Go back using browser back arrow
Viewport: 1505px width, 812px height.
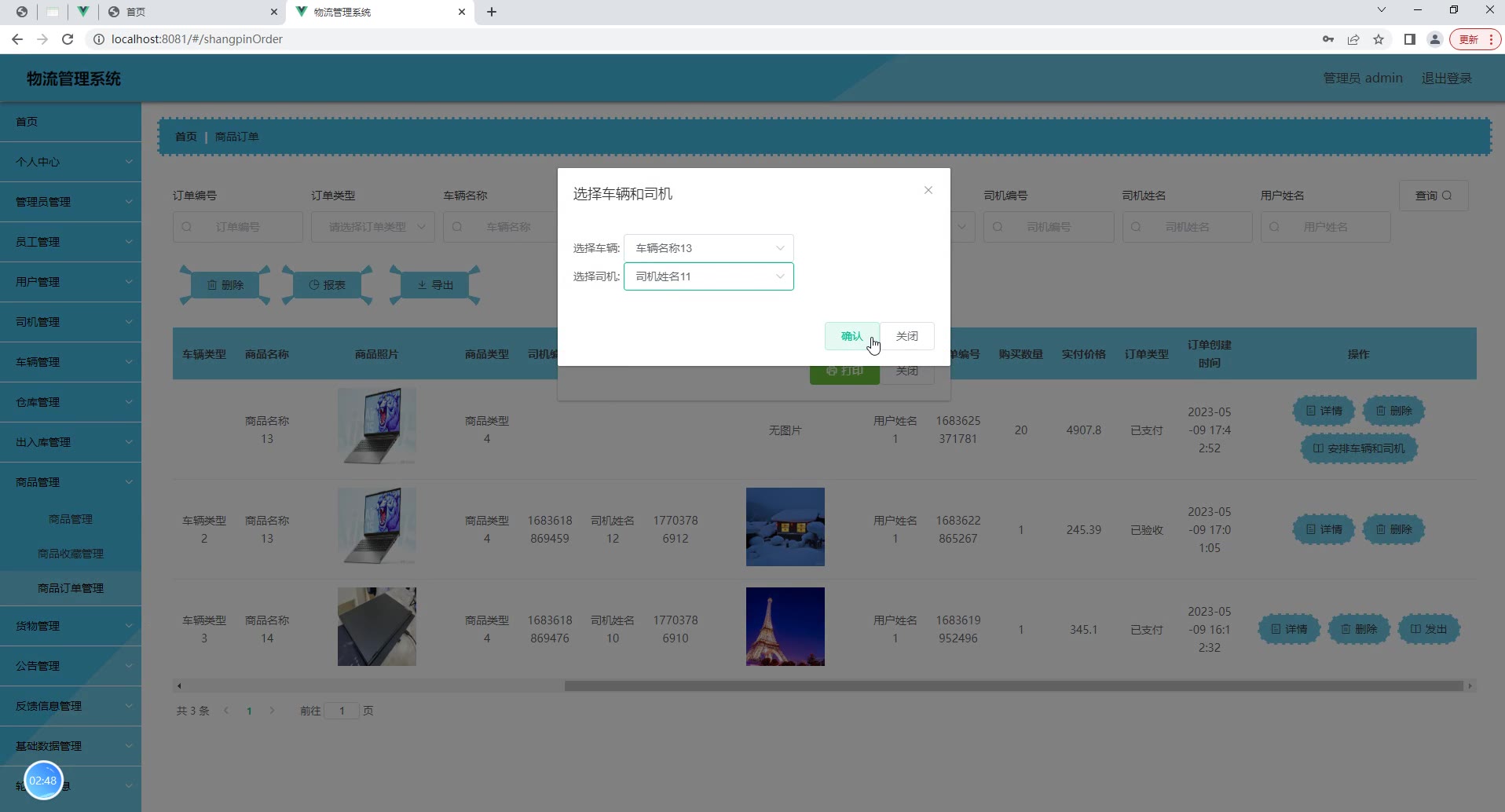click(x=17, y=39)
